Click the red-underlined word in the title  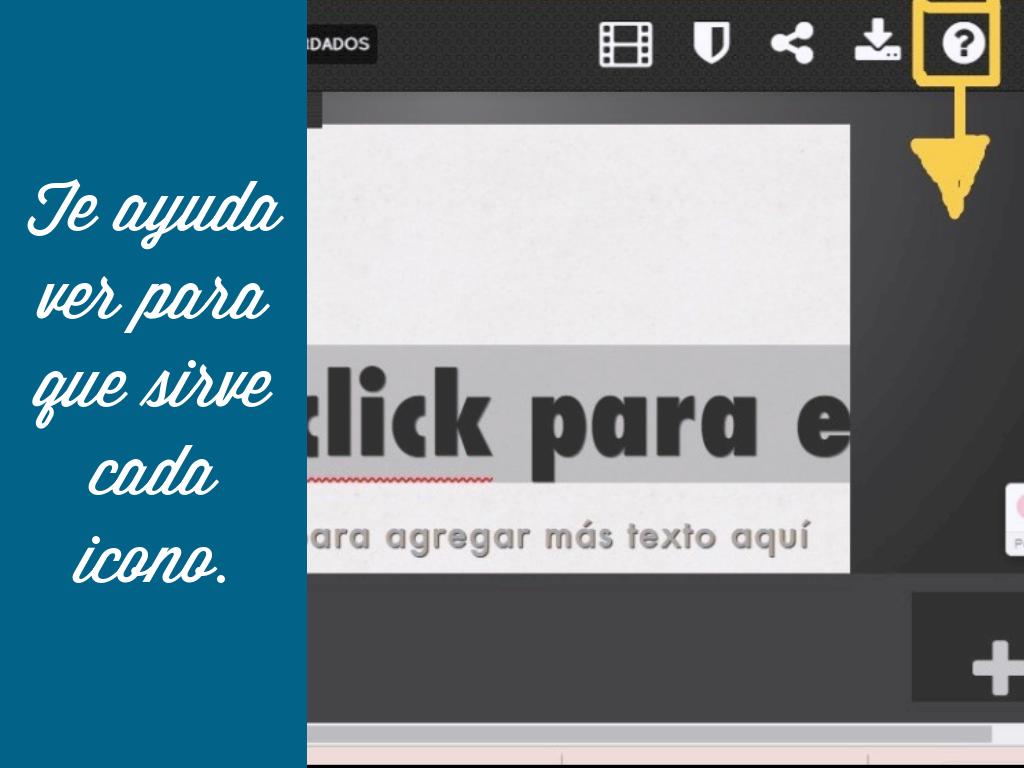click(400, 415)
